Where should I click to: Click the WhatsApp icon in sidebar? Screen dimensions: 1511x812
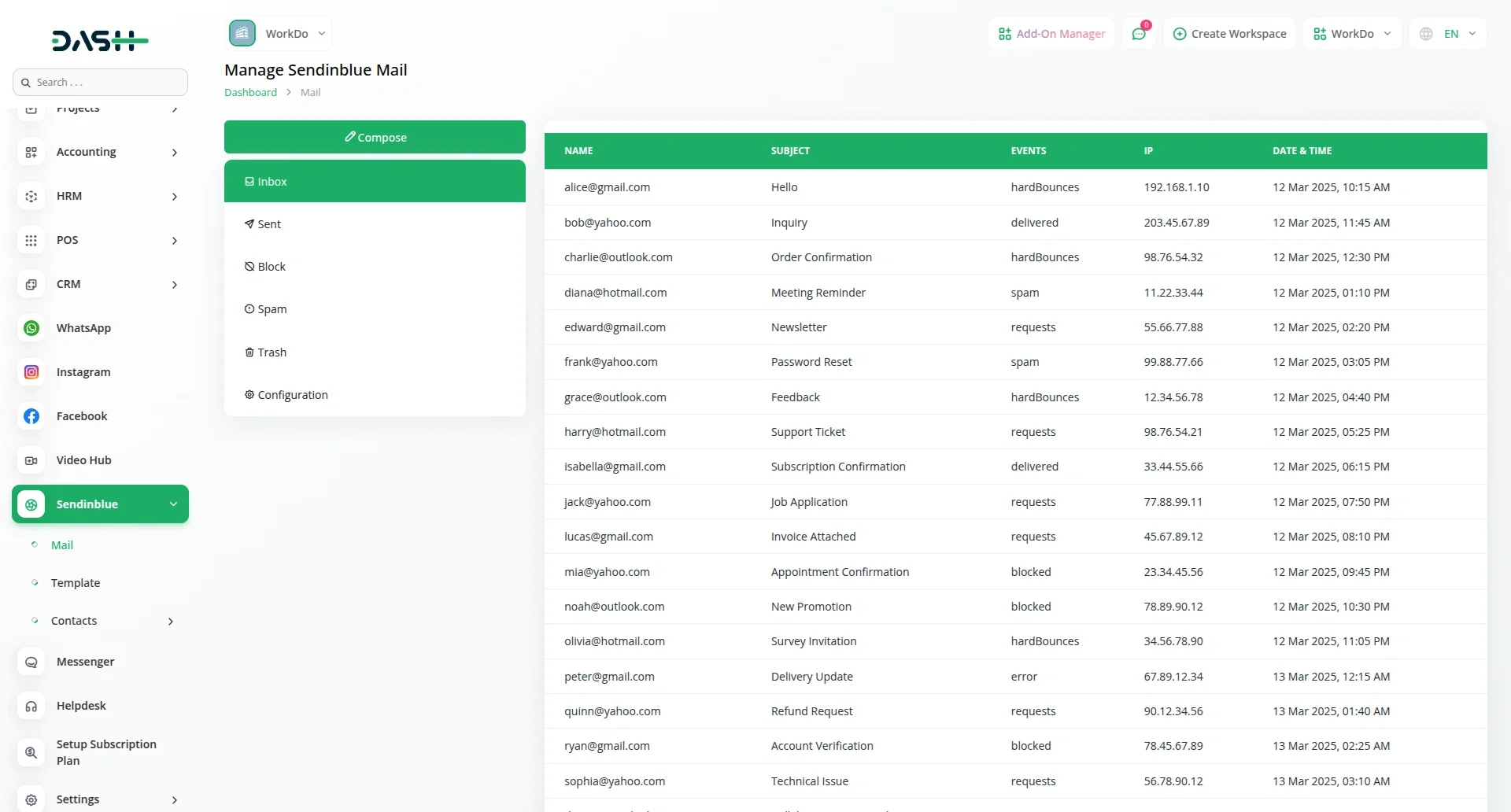click(31, 328)
